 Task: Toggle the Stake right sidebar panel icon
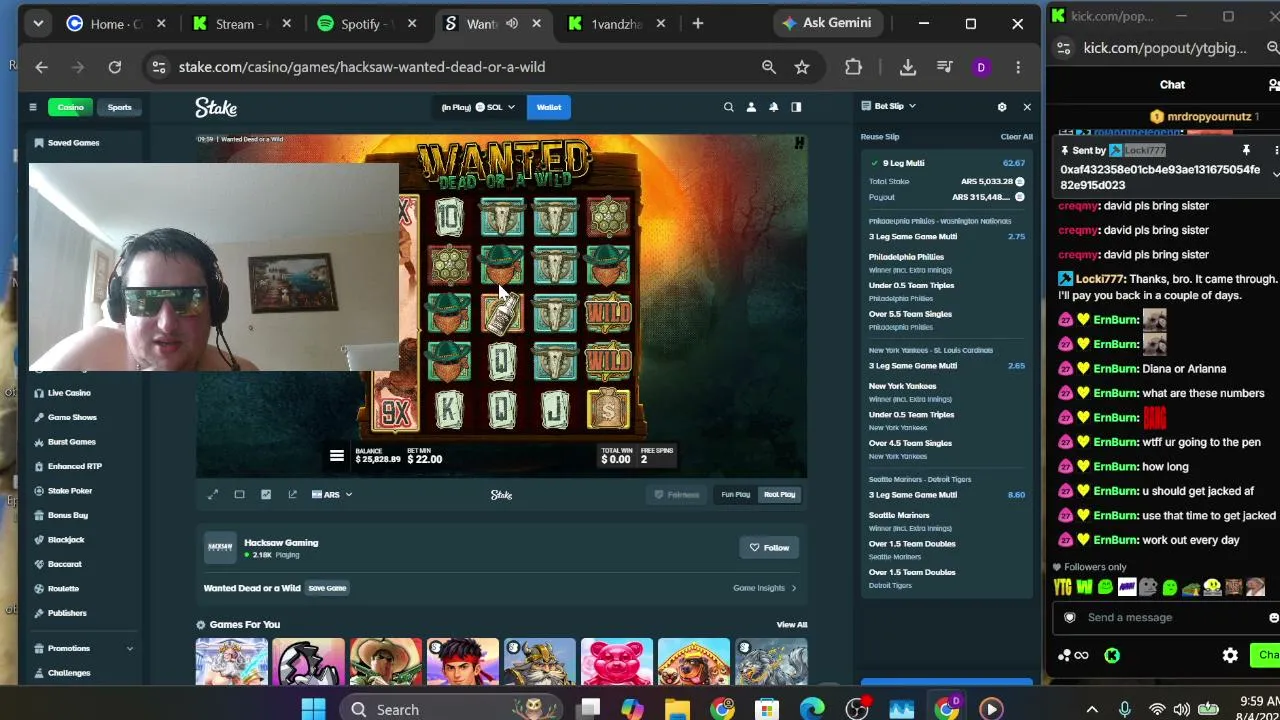[796, 107]
